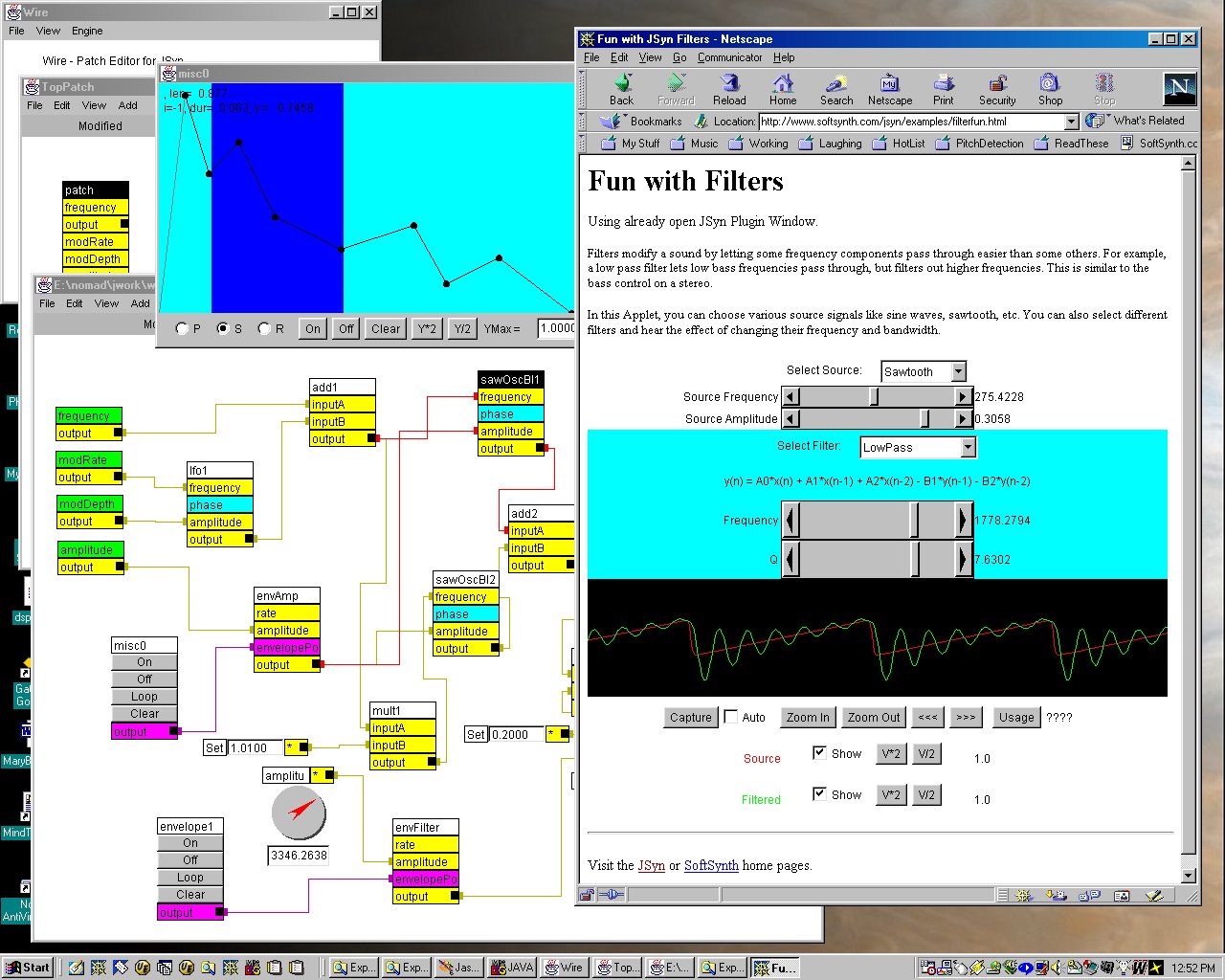Screen dimensions: 1225x980
Task: Click the Security lock icon
Action: click(x=997, y=84)
